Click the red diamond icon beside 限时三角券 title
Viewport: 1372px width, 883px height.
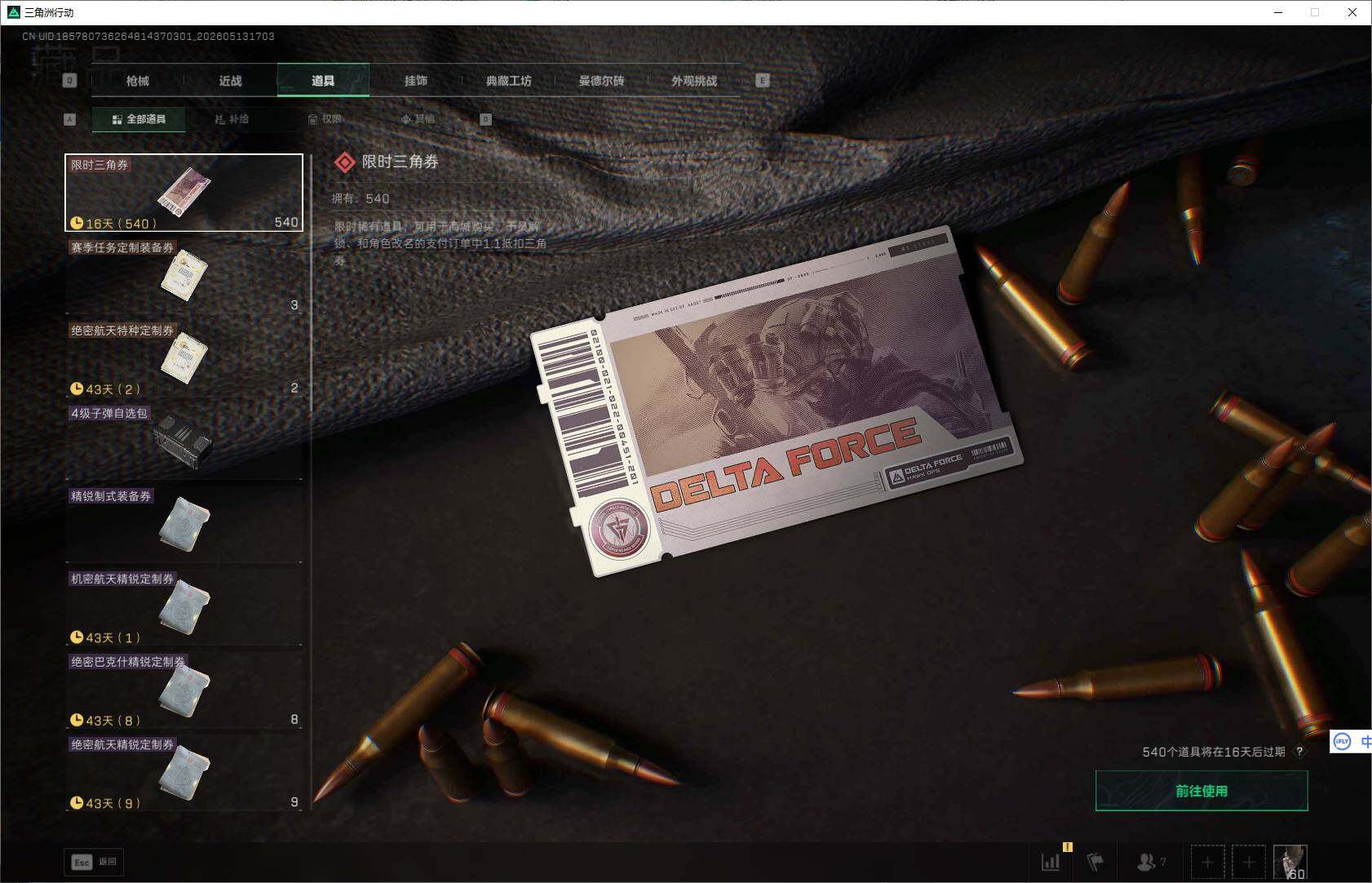click(x=345, y=162)
